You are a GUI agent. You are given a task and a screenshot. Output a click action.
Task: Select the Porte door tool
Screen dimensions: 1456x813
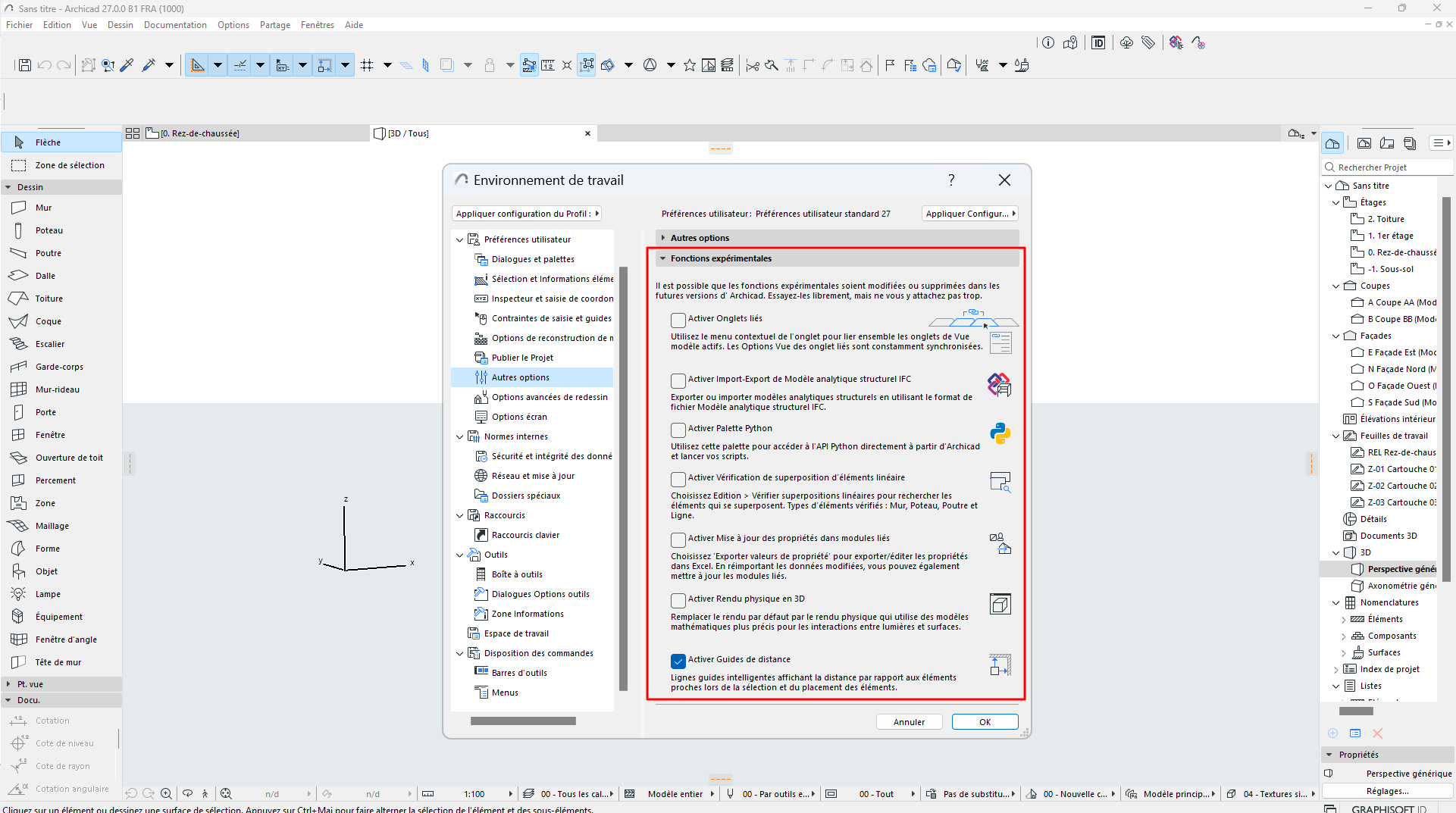(45, 412)
